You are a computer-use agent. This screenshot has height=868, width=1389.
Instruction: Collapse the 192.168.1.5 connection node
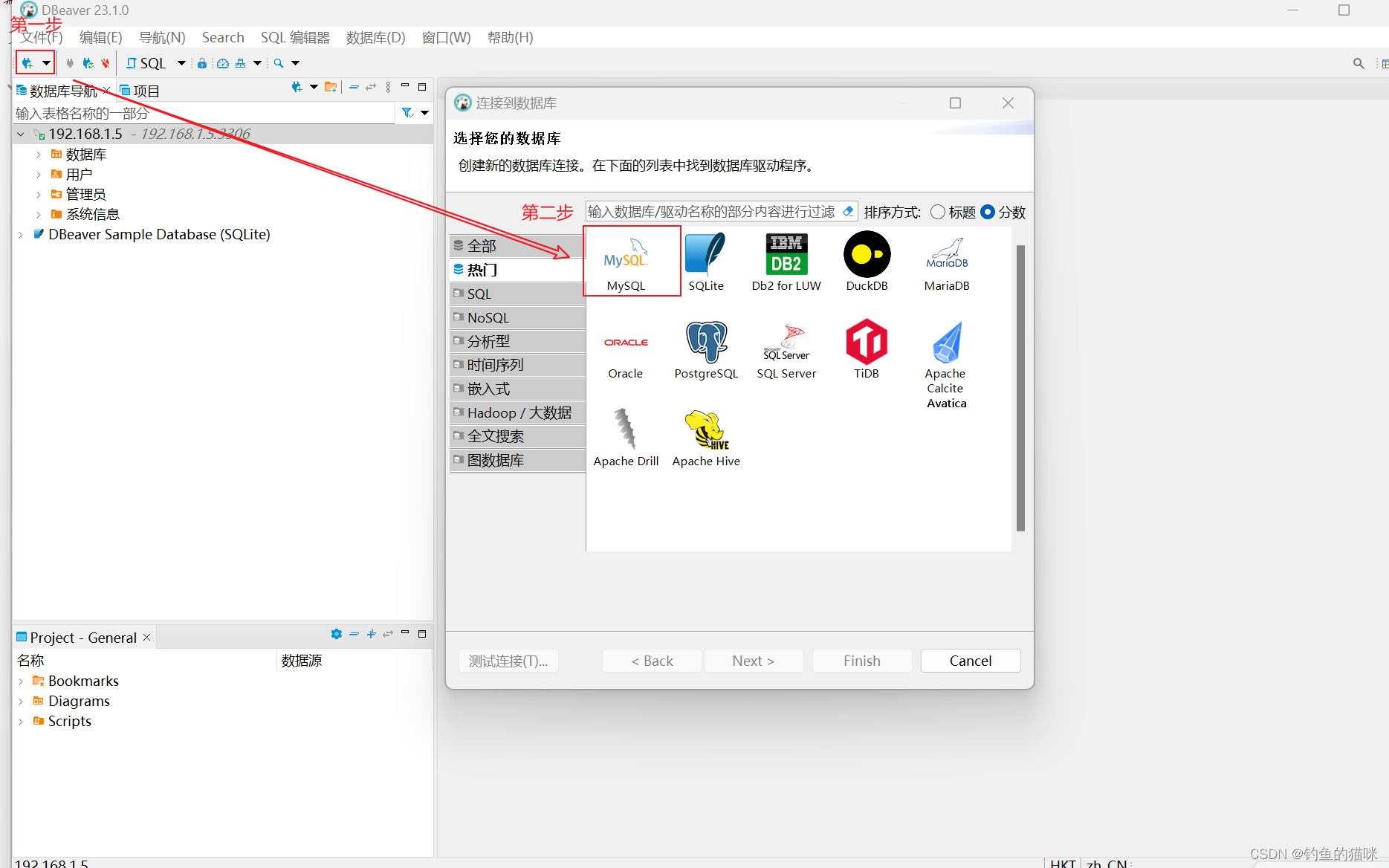(21, 135)
